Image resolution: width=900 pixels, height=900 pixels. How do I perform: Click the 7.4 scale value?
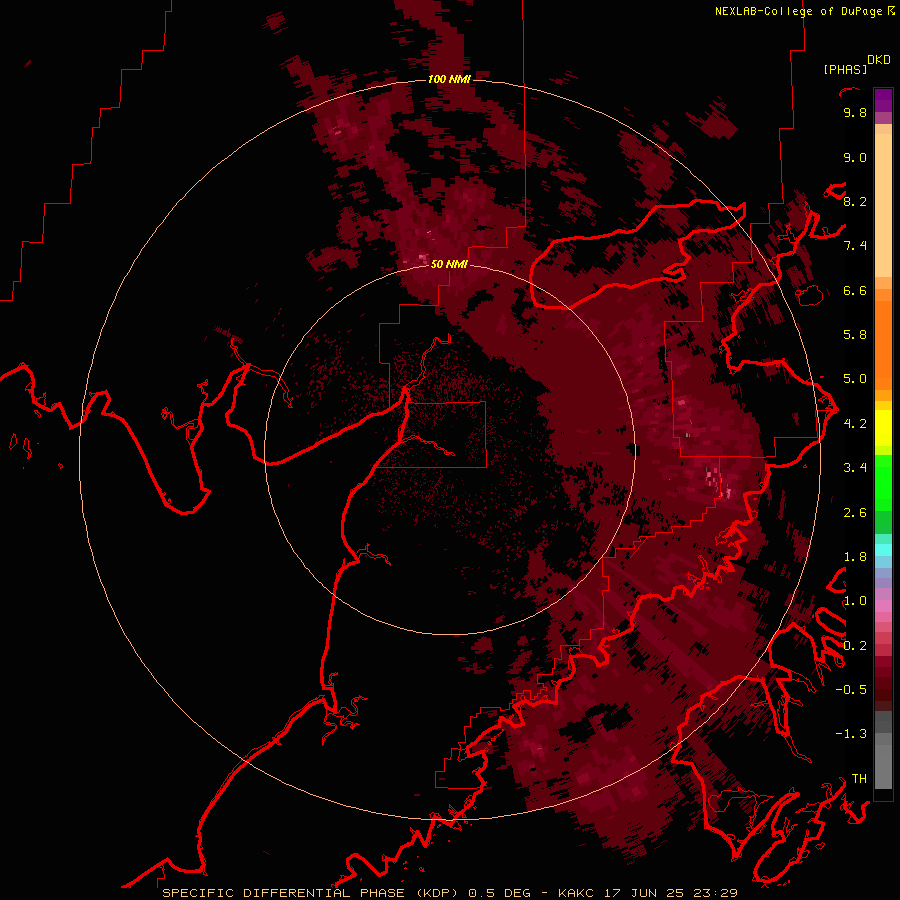coord(855,246)
